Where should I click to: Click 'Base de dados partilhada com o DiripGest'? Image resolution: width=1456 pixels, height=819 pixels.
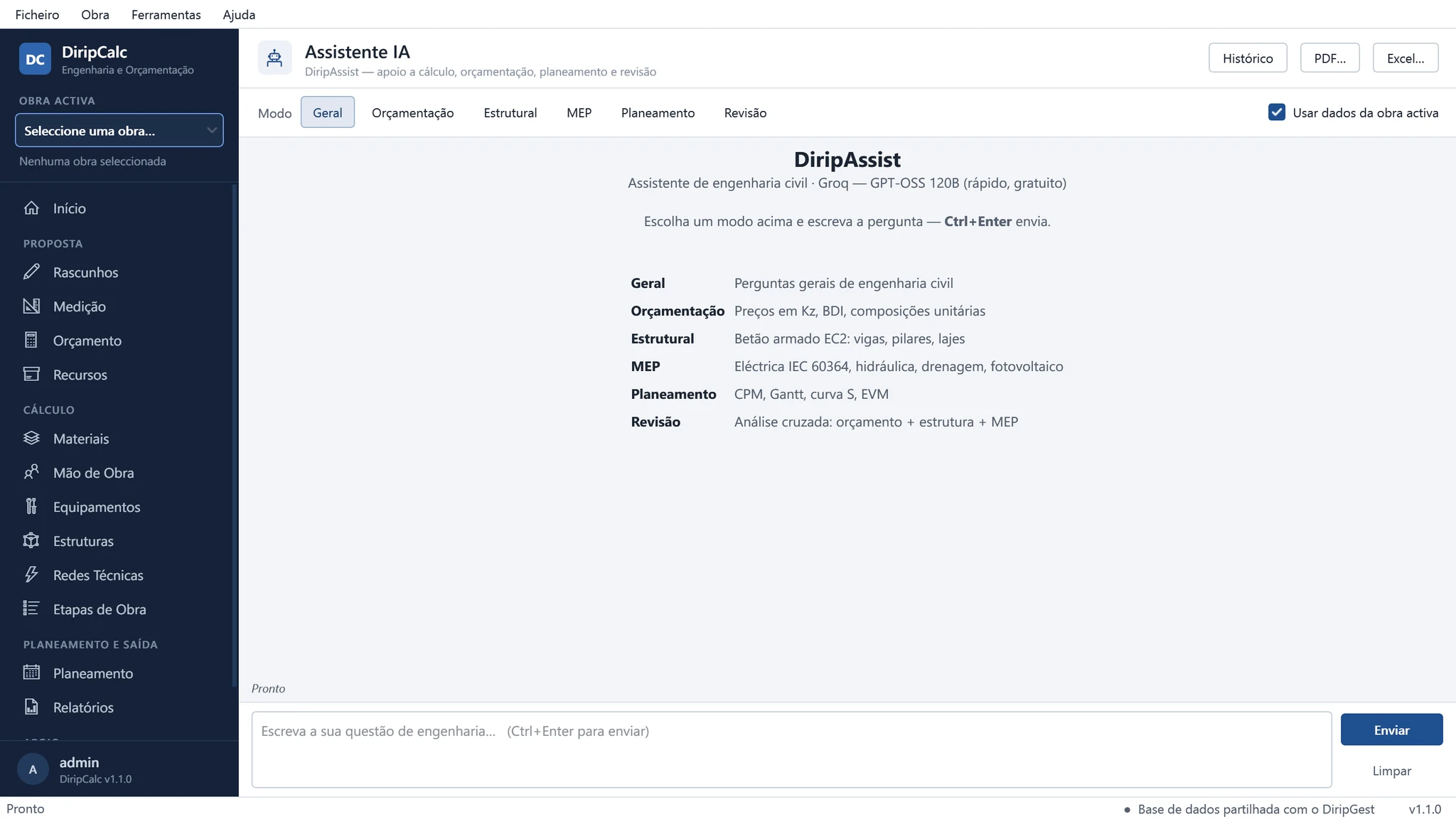tap(1256, 809)
